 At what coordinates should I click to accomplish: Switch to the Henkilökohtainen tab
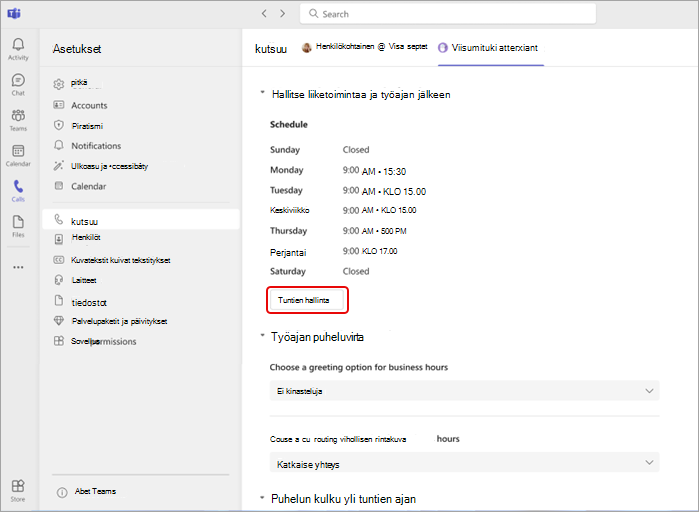(365, 47)
